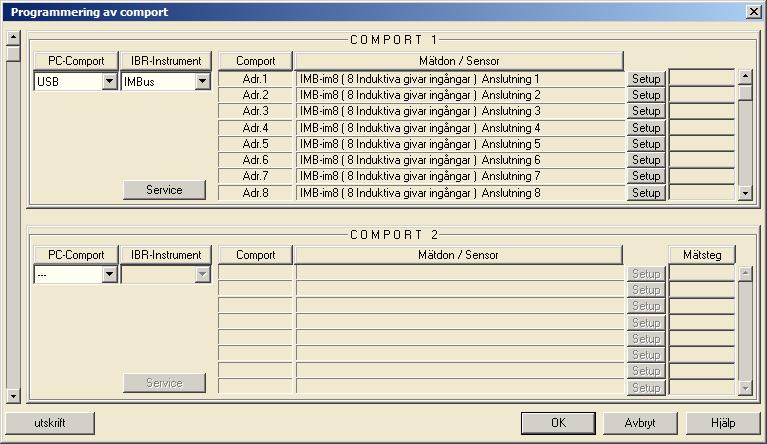This screenshot has width=767, height=444.
Task: Click the Mätsteg header in COMPORT 2
Action: pyautogui.click(x=702, y=255)
